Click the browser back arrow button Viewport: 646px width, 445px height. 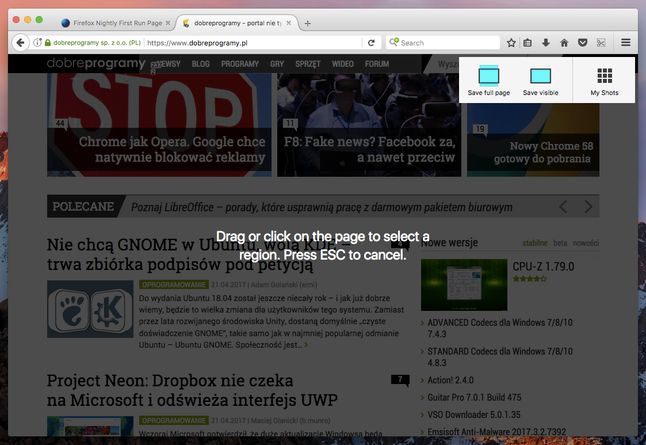coord(20,42)
